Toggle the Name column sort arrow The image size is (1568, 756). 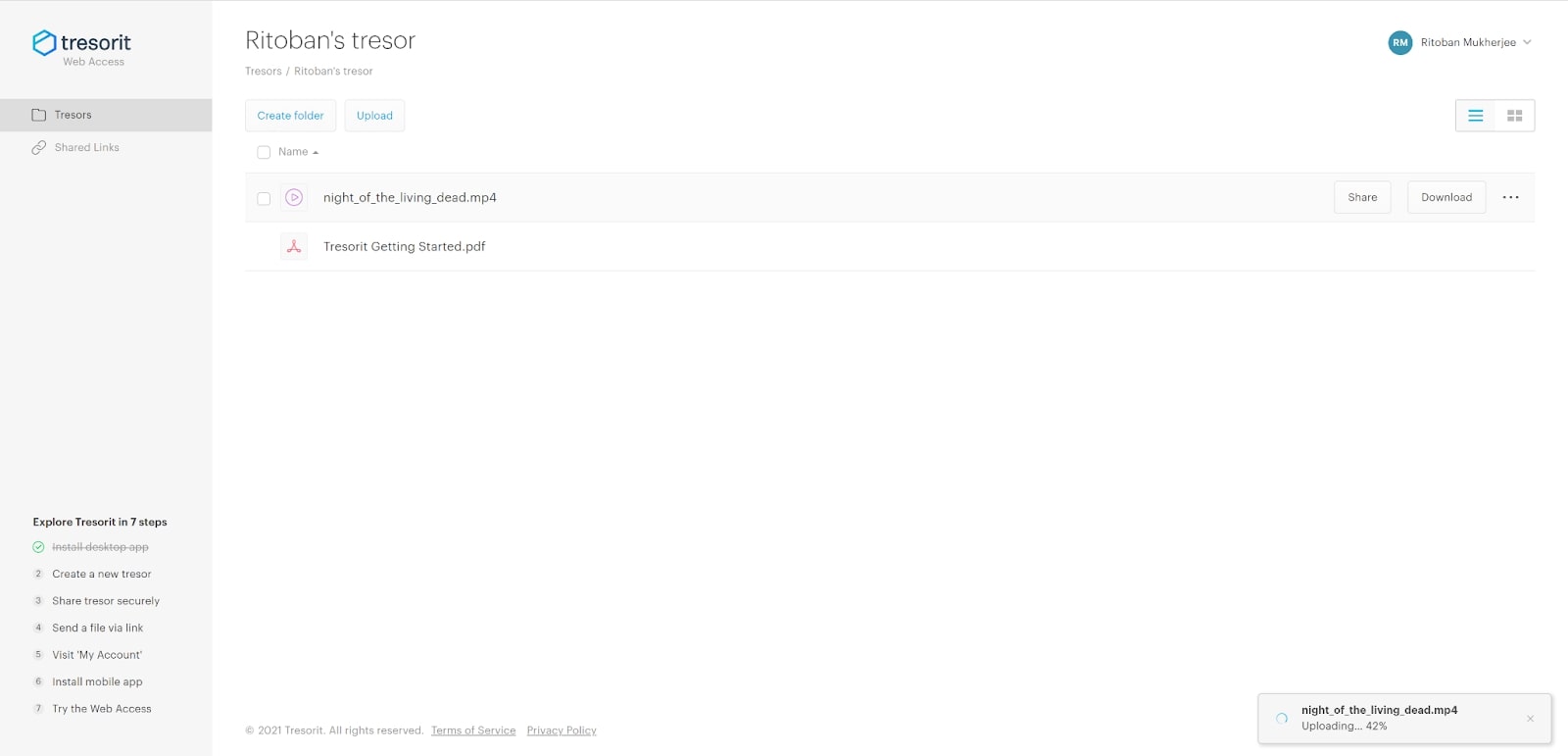(315, 152)
